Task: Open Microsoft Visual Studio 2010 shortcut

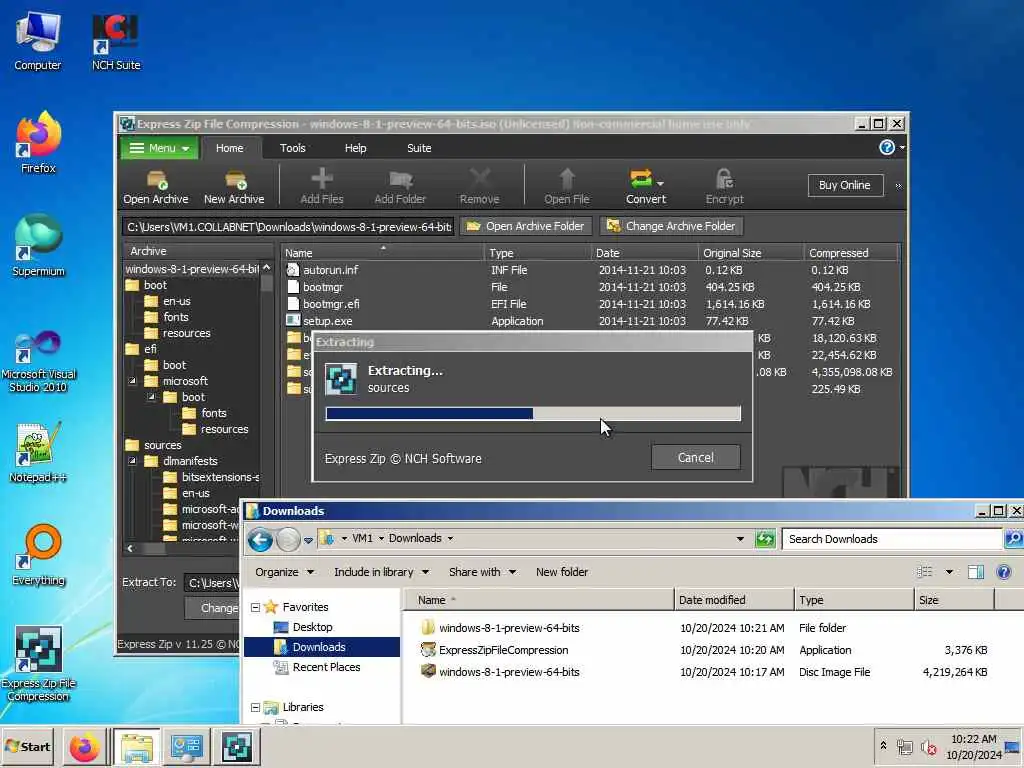Action: [38, 361]
